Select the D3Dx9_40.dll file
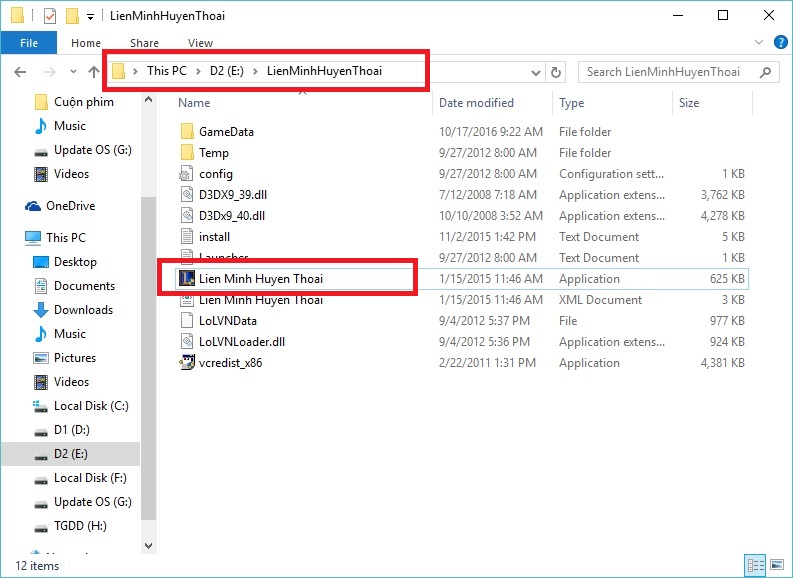This screenshot has width=793, height=578. coord(232,216)
